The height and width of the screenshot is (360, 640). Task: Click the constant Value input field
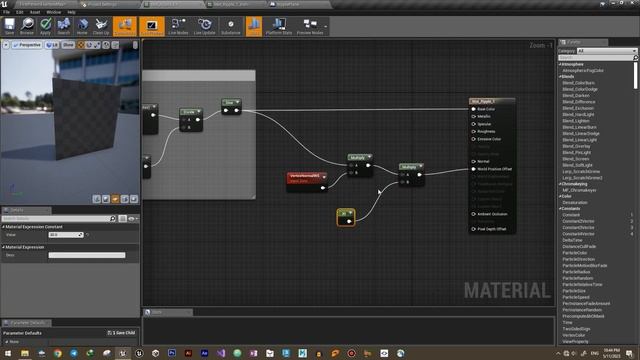pyautogui.click(x=66, y=235)
